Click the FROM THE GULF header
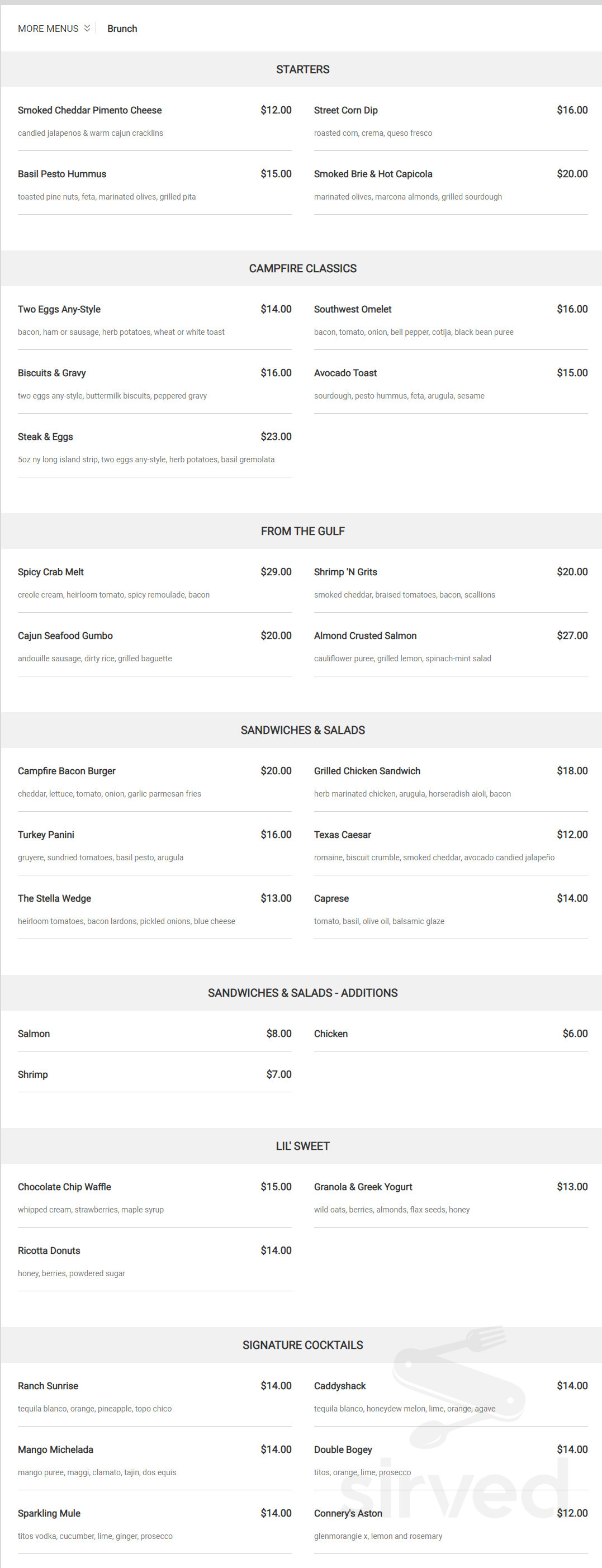 pyautogui.click(x=302, y=532)
